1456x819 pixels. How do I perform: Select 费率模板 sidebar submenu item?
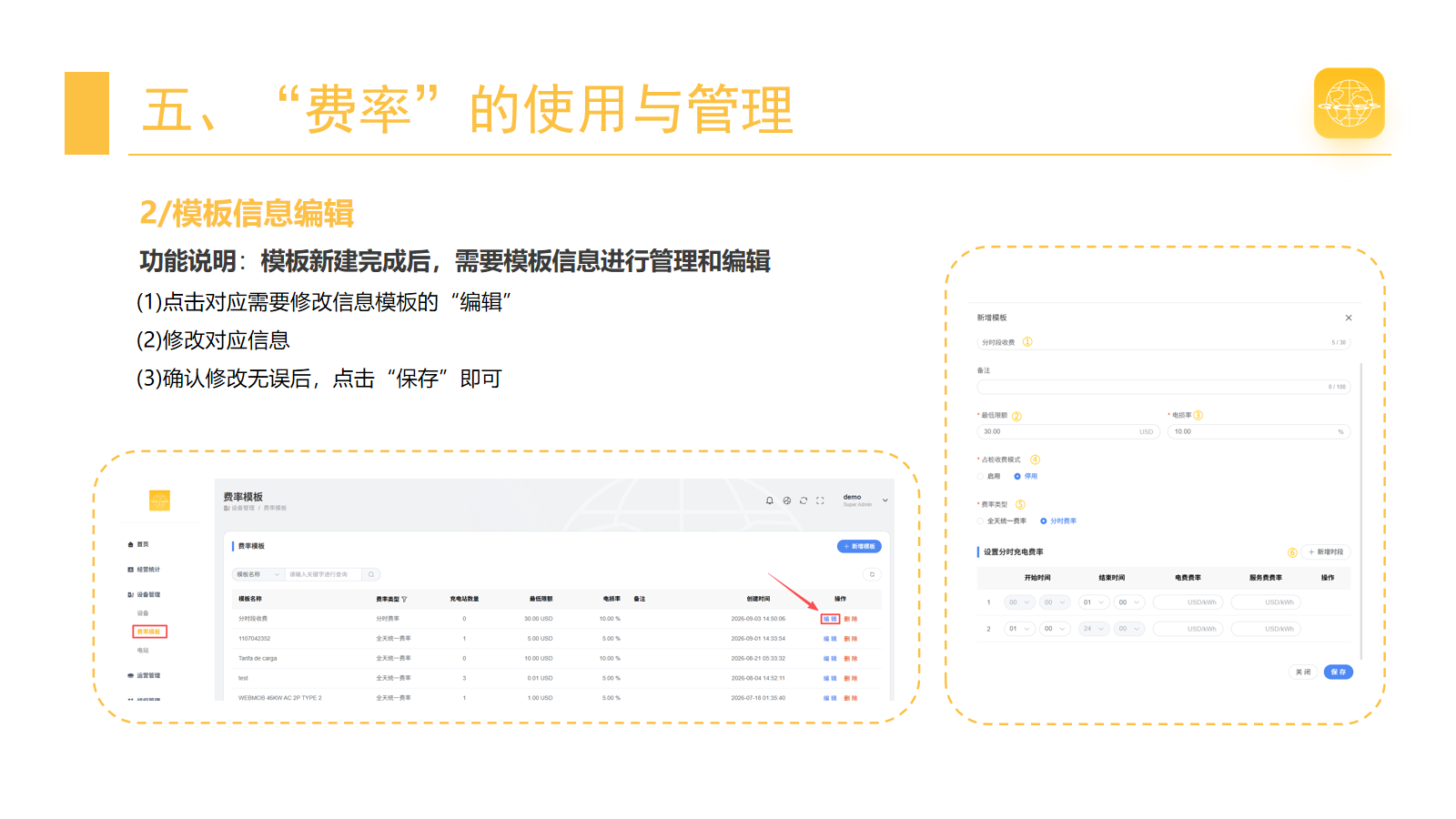(149, 632)
